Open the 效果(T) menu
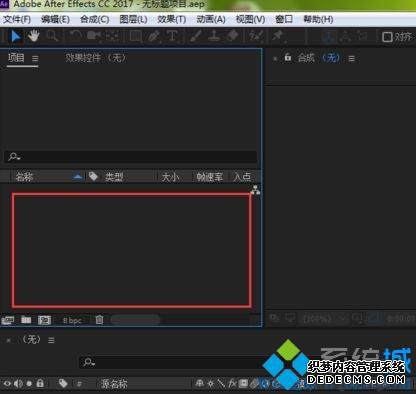 point(171,19)
